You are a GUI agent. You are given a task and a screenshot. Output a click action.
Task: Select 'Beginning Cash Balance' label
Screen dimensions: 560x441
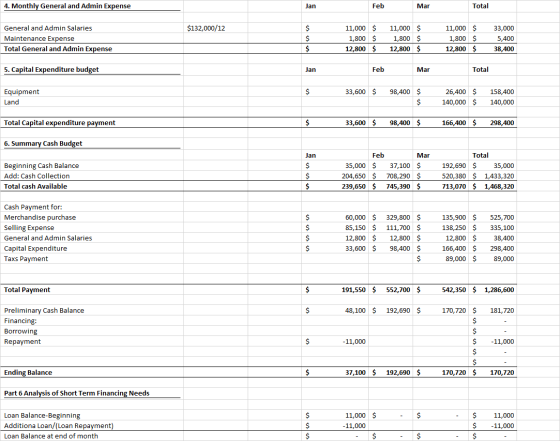click(x=41, y=166)
